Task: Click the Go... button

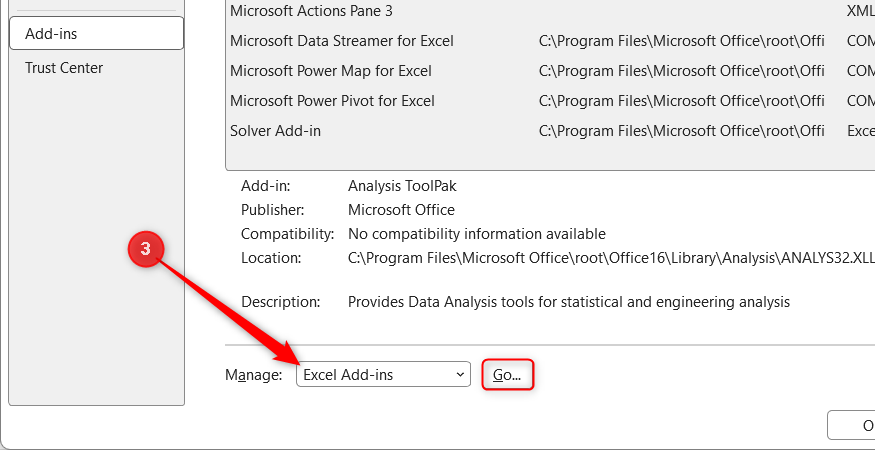Action: click(x=507, y=375)
